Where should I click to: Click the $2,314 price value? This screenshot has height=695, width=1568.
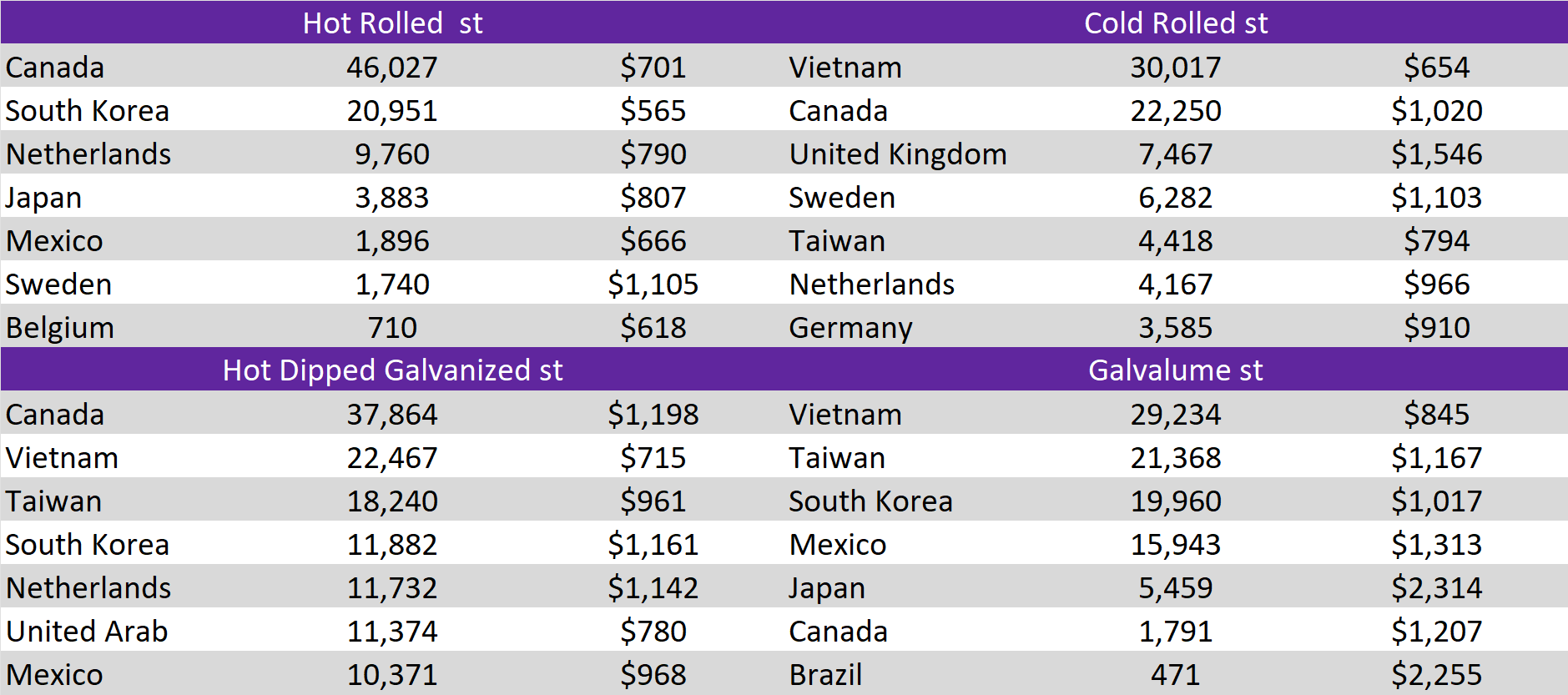click(x=1436, y=588)
